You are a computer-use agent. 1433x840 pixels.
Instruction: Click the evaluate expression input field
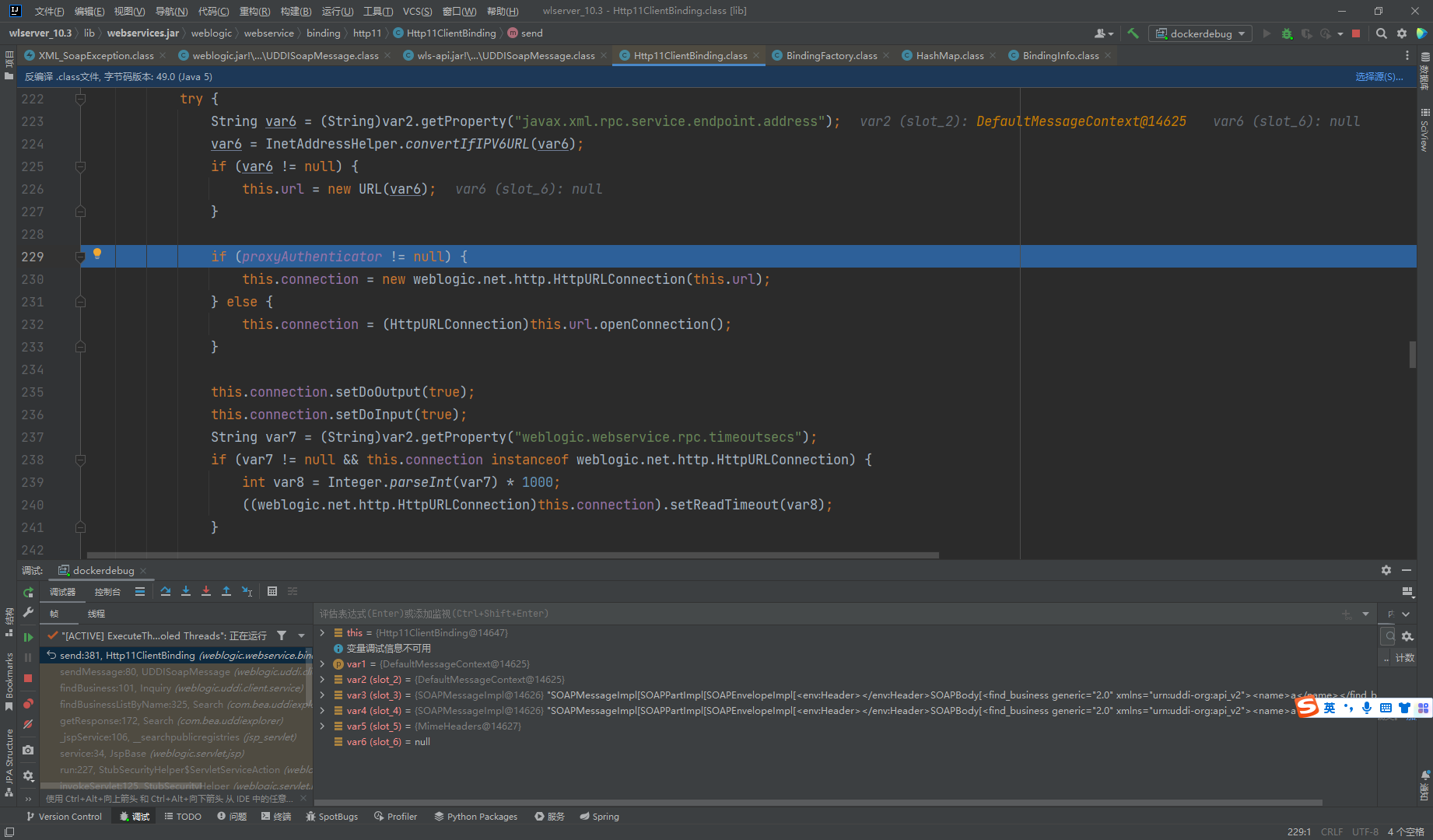click(829, 614)
